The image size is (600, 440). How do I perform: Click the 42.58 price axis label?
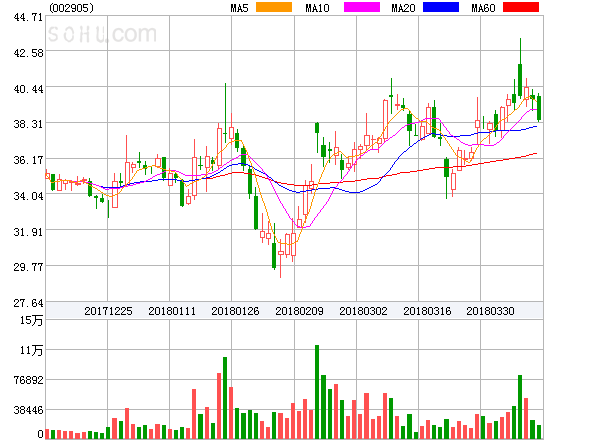pyautogui.click(x=28, y=53)
